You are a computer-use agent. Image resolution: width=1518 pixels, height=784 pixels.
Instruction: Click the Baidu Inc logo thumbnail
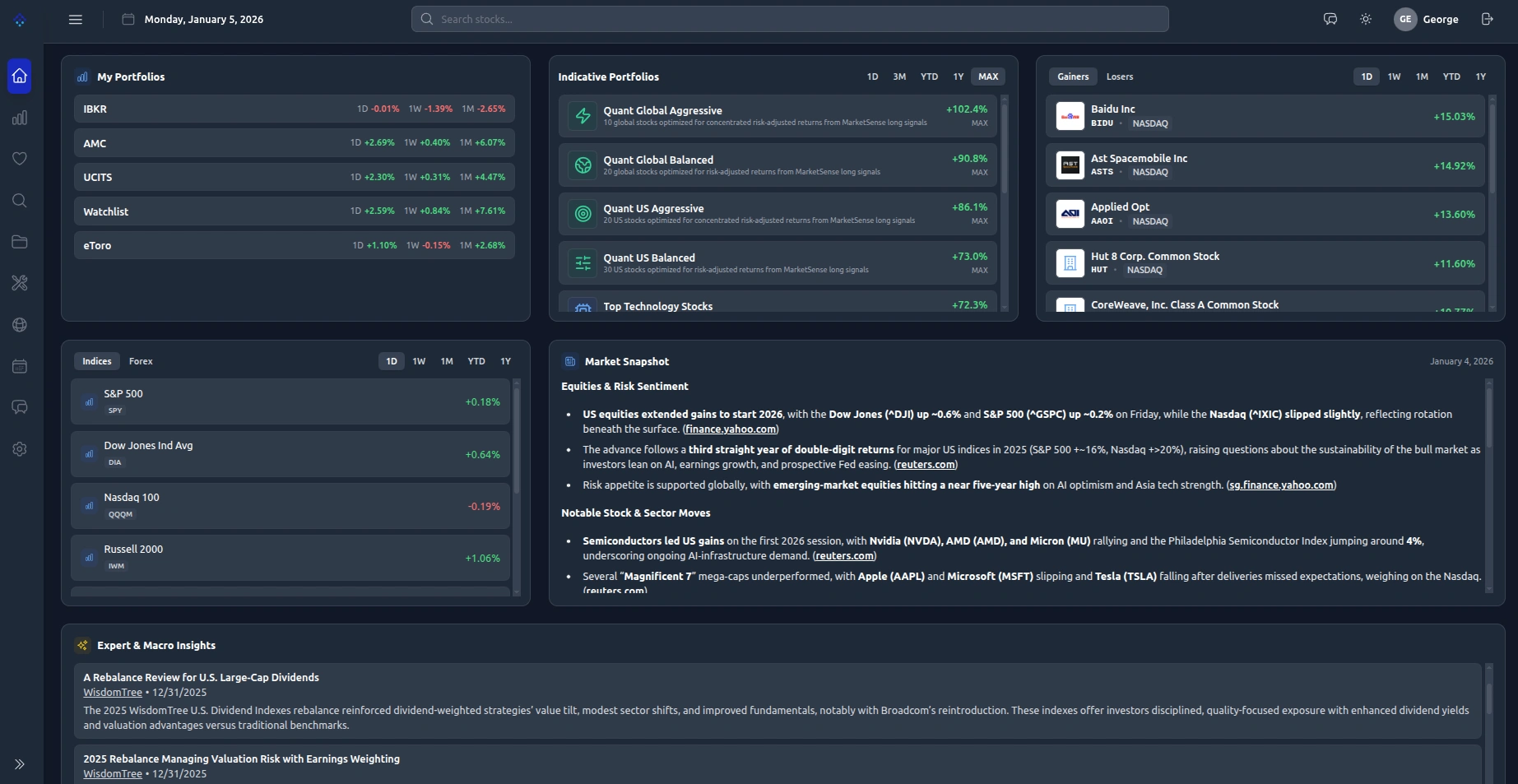click(1070, 116)
